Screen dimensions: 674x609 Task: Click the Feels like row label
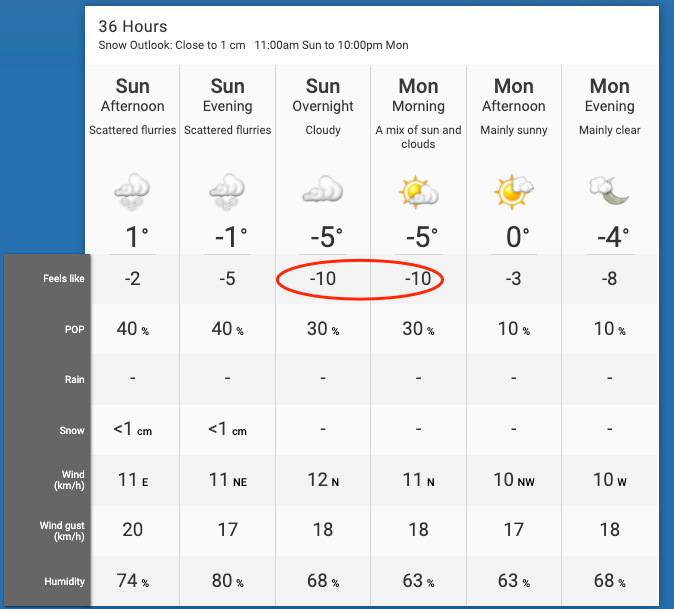coord(64,278)
